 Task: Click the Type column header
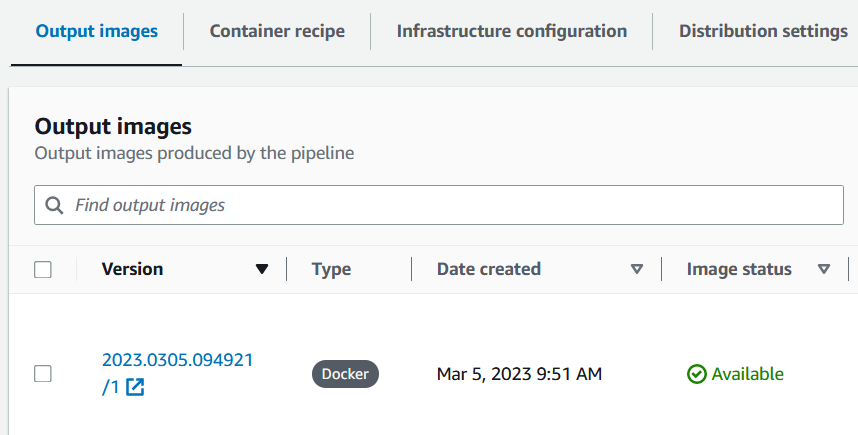pyautogui.click(x=331, y=269)
